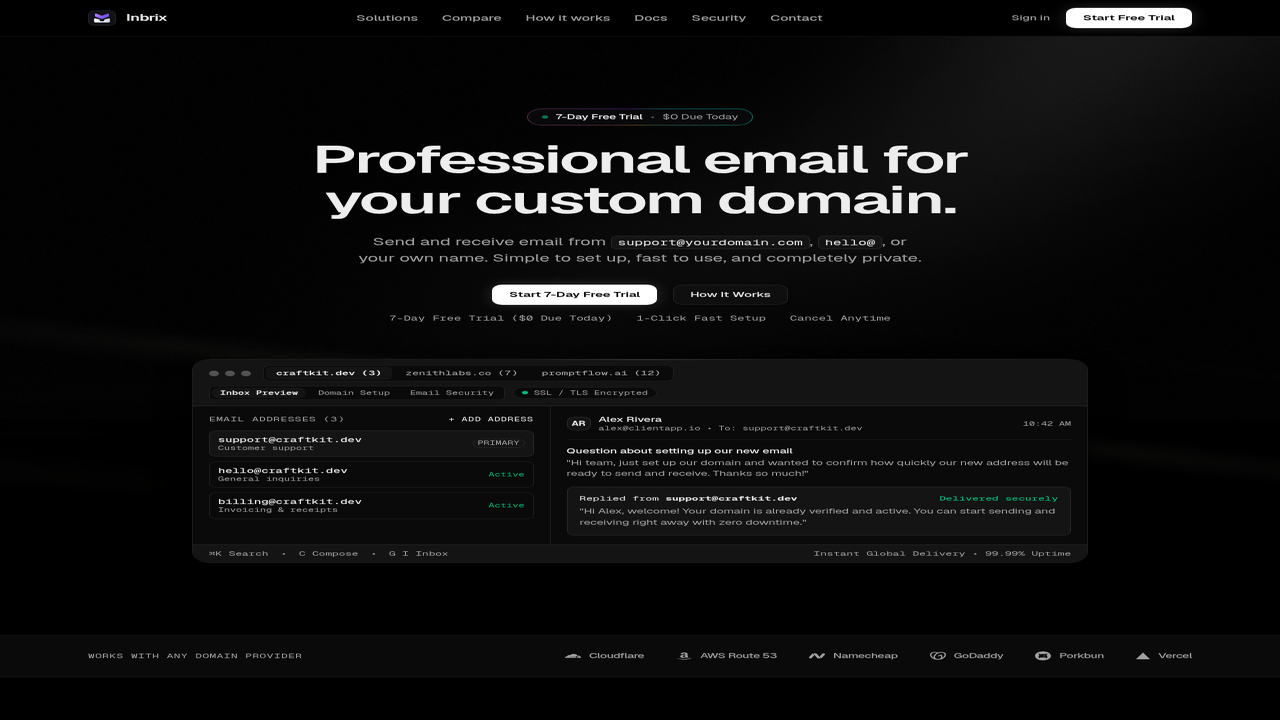Click the Cloudflare cloud icon
Screen dimensions: 1280x720
tap(573, 656)
